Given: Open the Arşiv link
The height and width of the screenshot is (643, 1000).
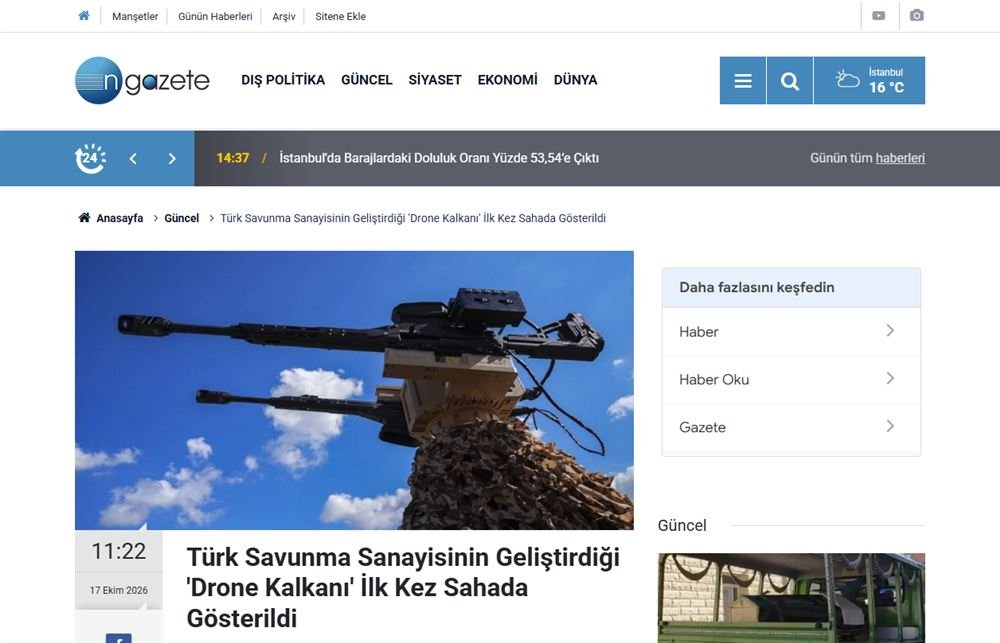Looking at the screenshot, I should click(x=284, y=17).
